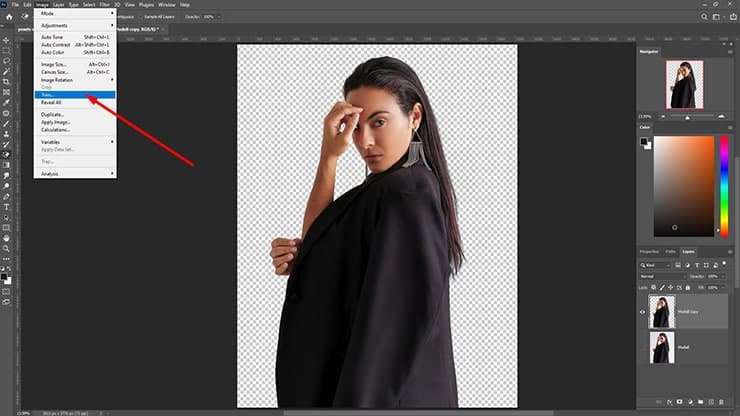The image size is (740, 416).
Task: Select the Frame tool
Action: tap(6, 92)
